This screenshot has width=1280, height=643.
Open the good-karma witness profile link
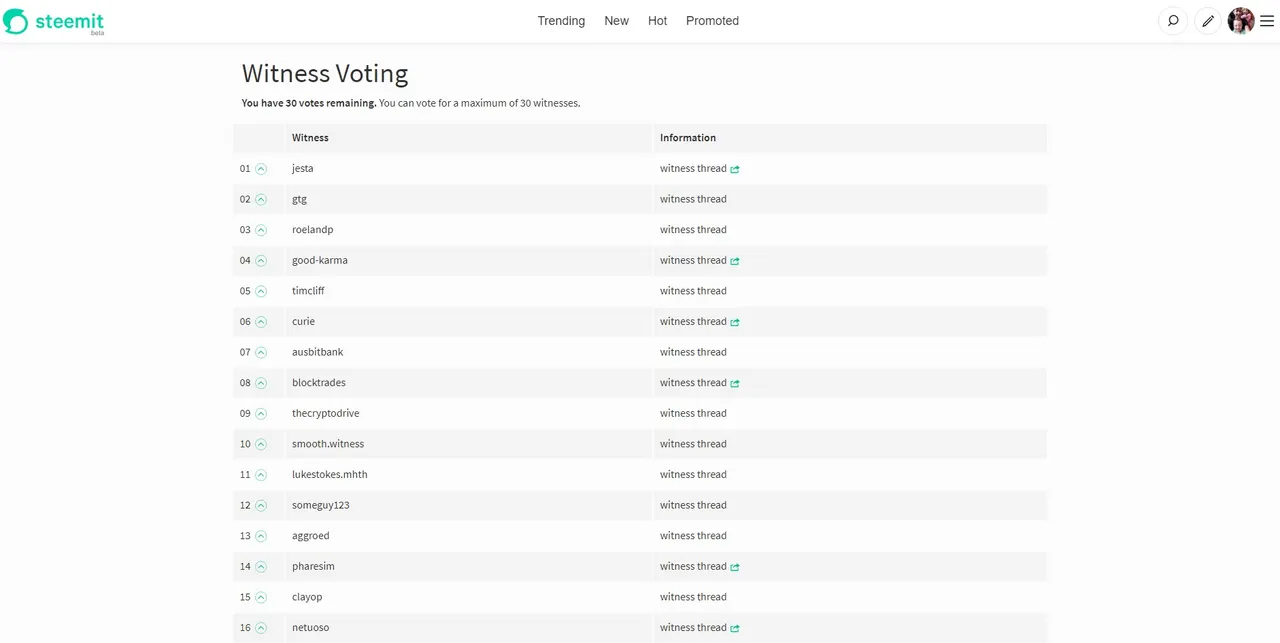[320, 260]
